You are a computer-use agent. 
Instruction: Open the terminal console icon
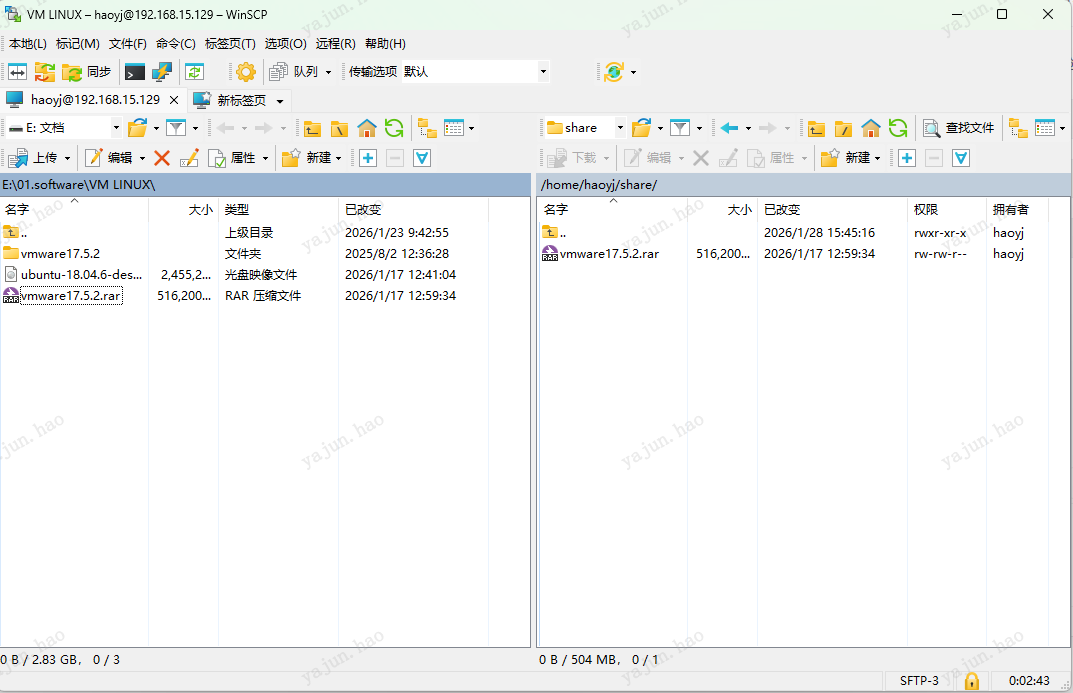(x=135, y=72)
